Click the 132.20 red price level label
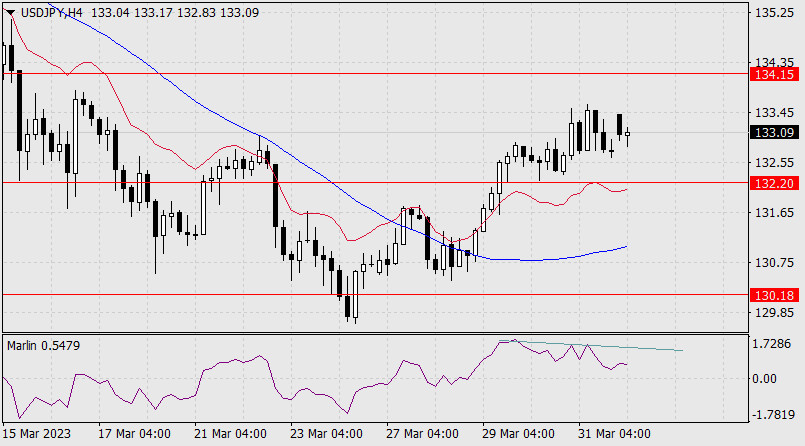 tap(774, 183)
